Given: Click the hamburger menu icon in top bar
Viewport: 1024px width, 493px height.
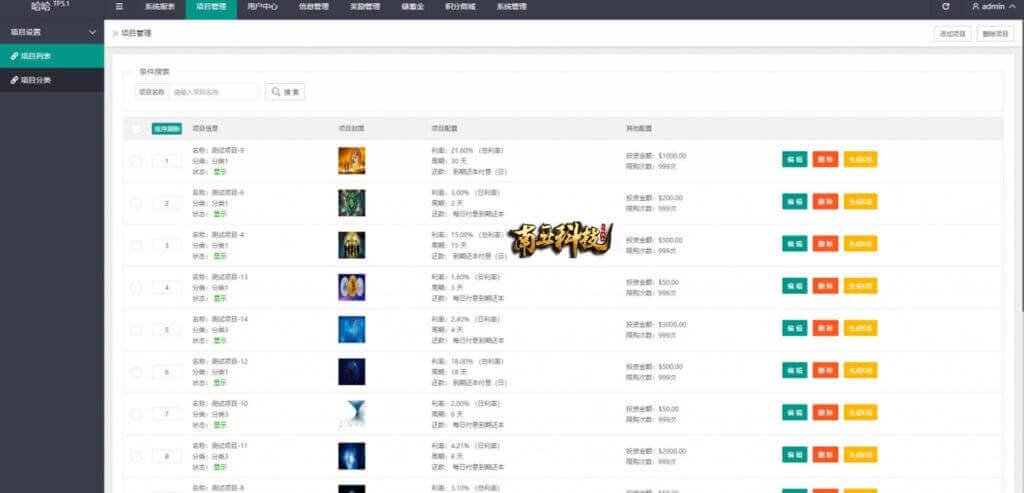Looking at the screenshot, I should pyautogui.click(x=120, y=6).
